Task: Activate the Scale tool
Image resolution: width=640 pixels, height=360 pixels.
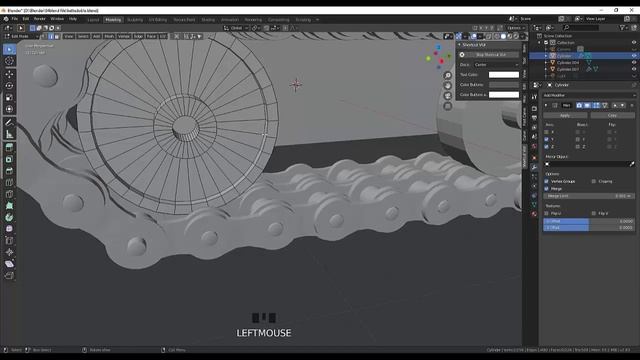Action: [9, 98]
